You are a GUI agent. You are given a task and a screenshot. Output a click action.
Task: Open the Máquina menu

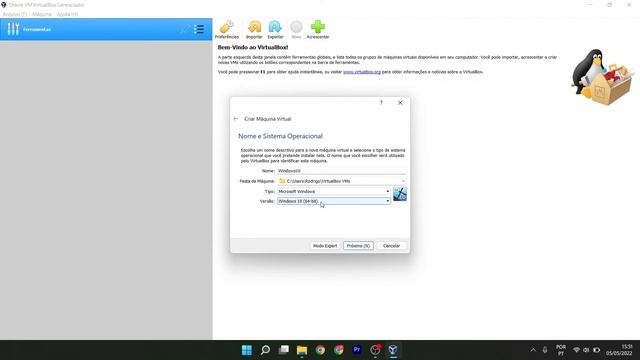point(42,14)
